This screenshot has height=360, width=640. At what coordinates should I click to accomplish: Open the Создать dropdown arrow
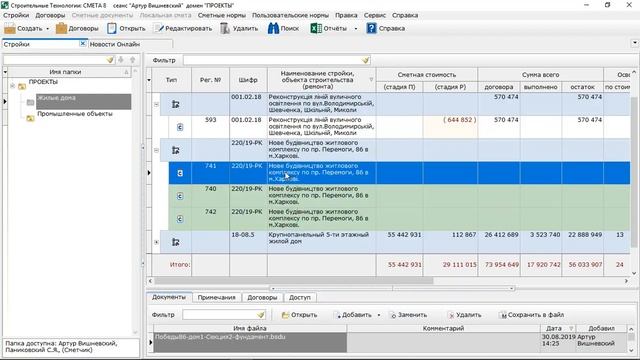coord(47,29)
